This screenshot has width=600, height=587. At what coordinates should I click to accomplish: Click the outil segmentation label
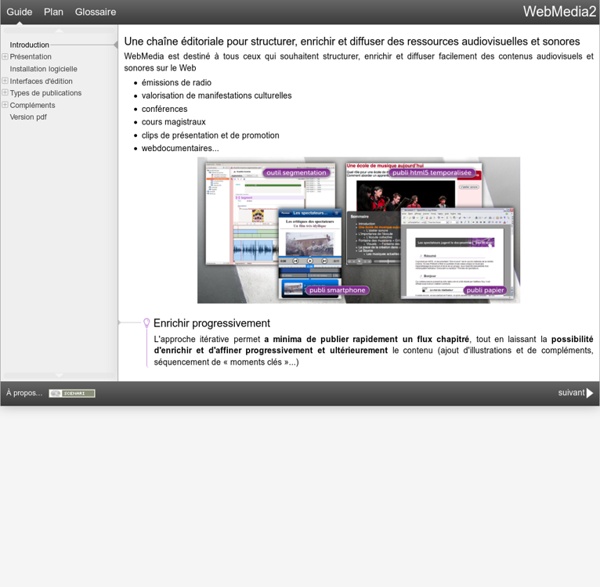pos(296,173)
